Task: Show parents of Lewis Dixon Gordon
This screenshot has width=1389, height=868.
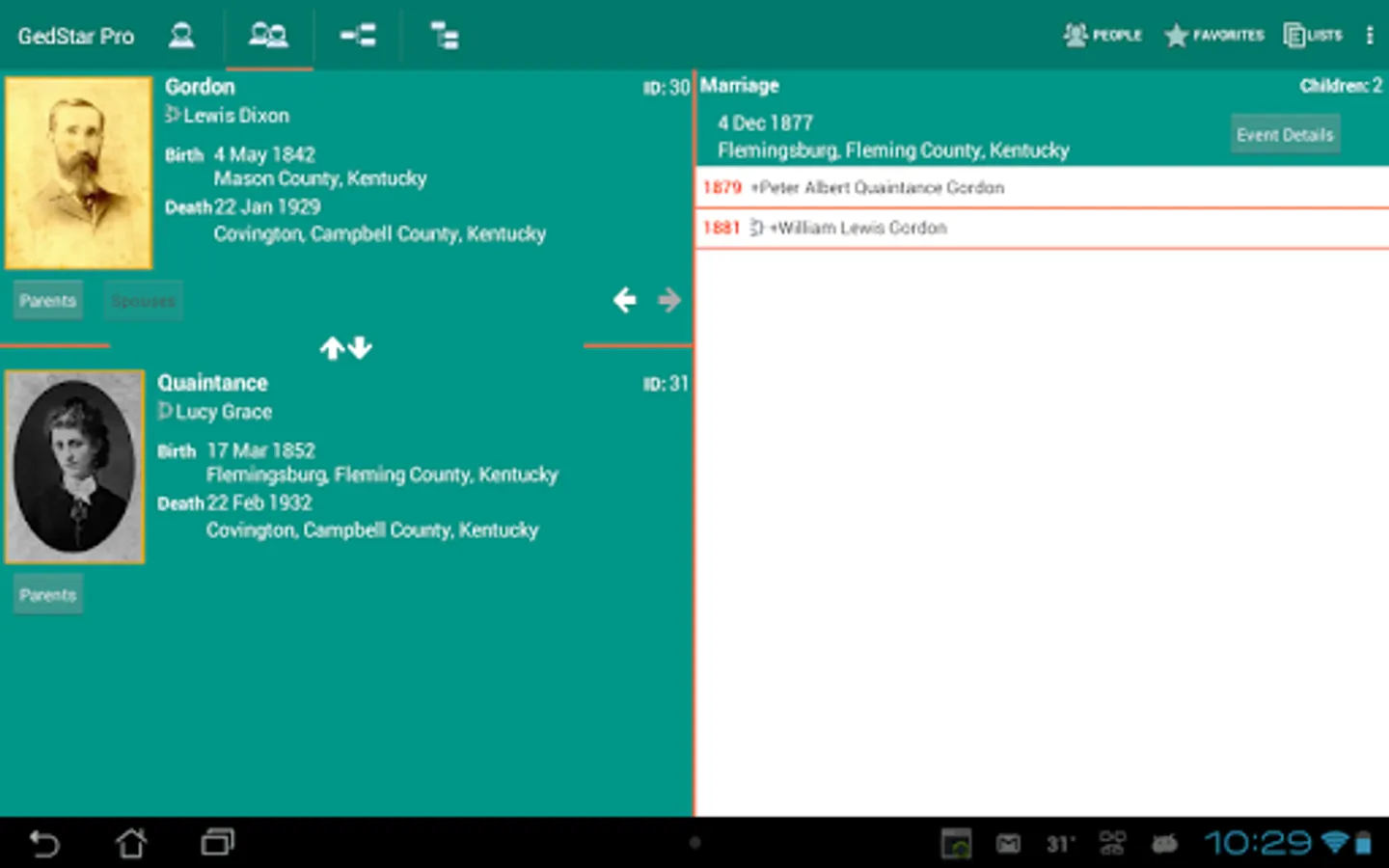Action: click(47, 301)
